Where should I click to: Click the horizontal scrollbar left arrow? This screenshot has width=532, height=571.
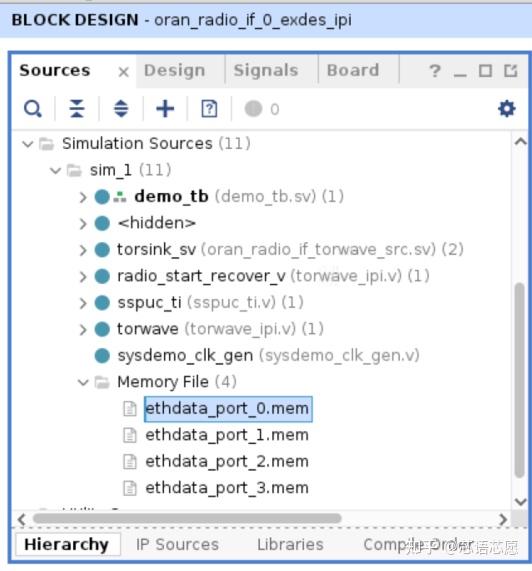click(22, 519)
